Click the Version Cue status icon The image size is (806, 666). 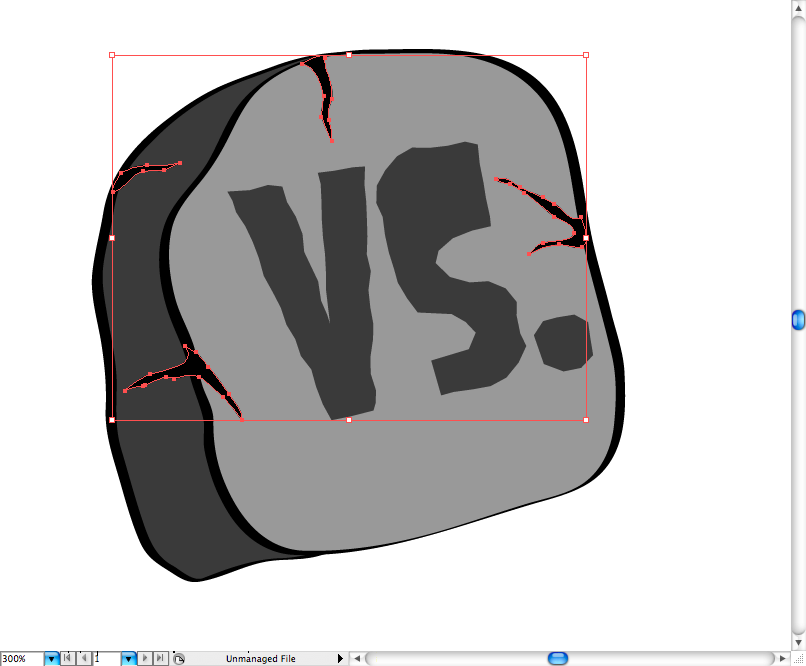pyautogui.click(x=179, y=659)
